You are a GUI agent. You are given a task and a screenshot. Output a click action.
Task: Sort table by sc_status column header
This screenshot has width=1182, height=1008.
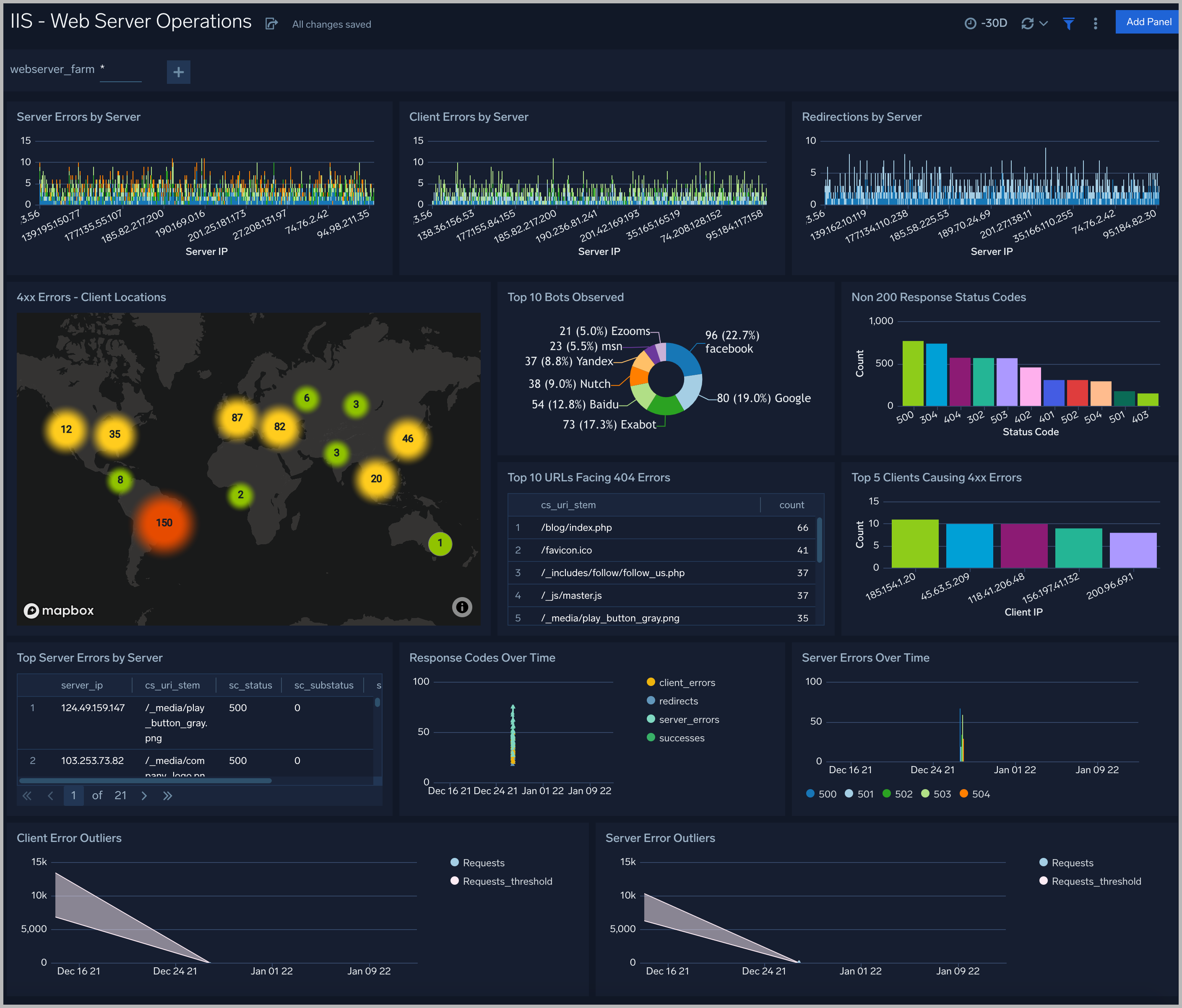tap(250, 685)
